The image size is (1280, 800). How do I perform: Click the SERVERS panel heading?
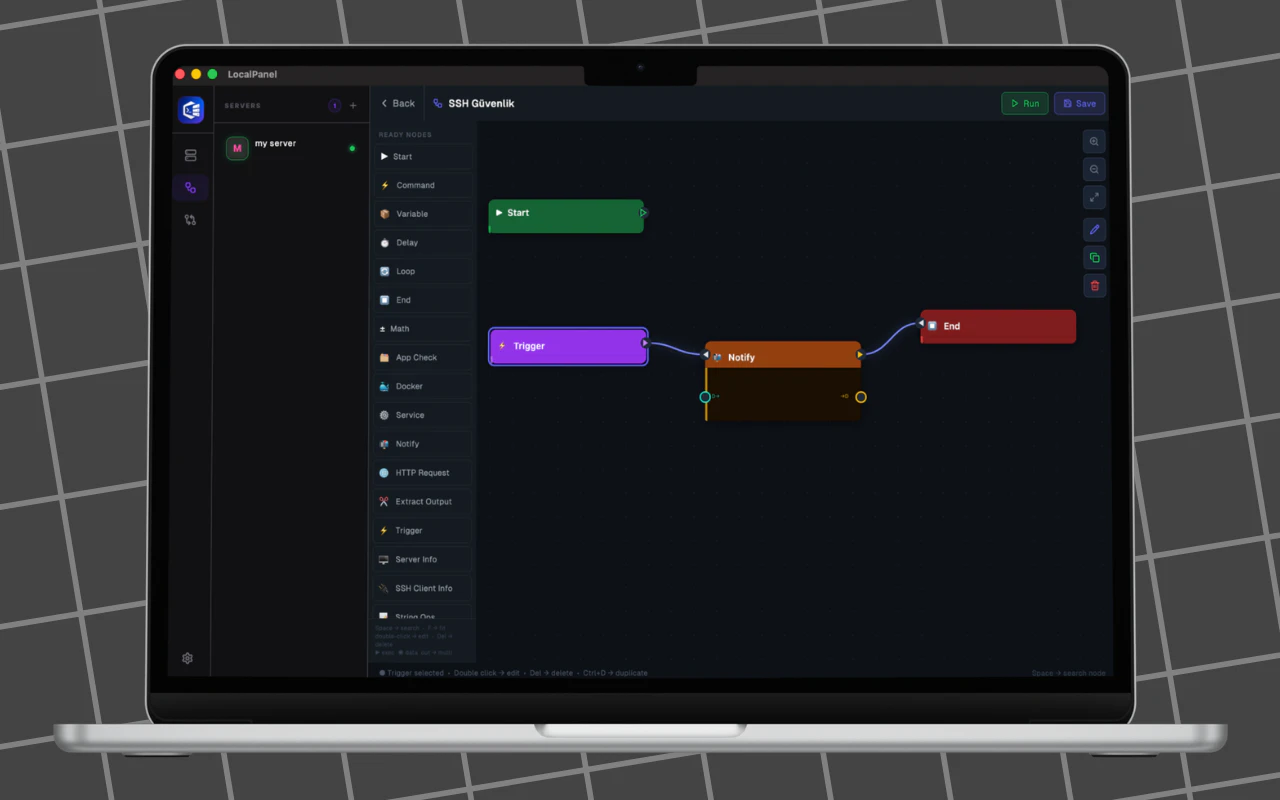point(242,106)
